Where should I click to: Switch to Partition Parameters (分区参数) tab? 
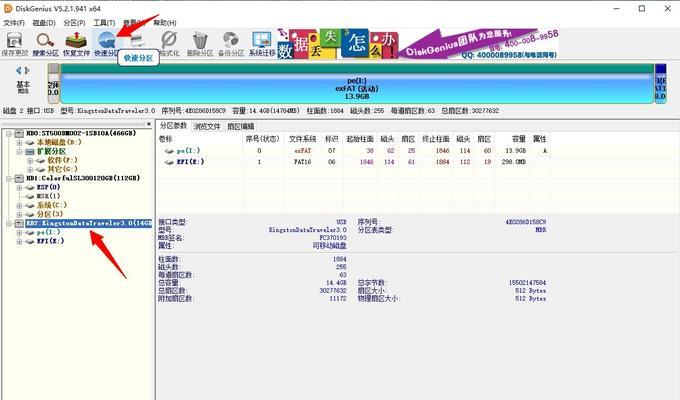tap(173, 126)
